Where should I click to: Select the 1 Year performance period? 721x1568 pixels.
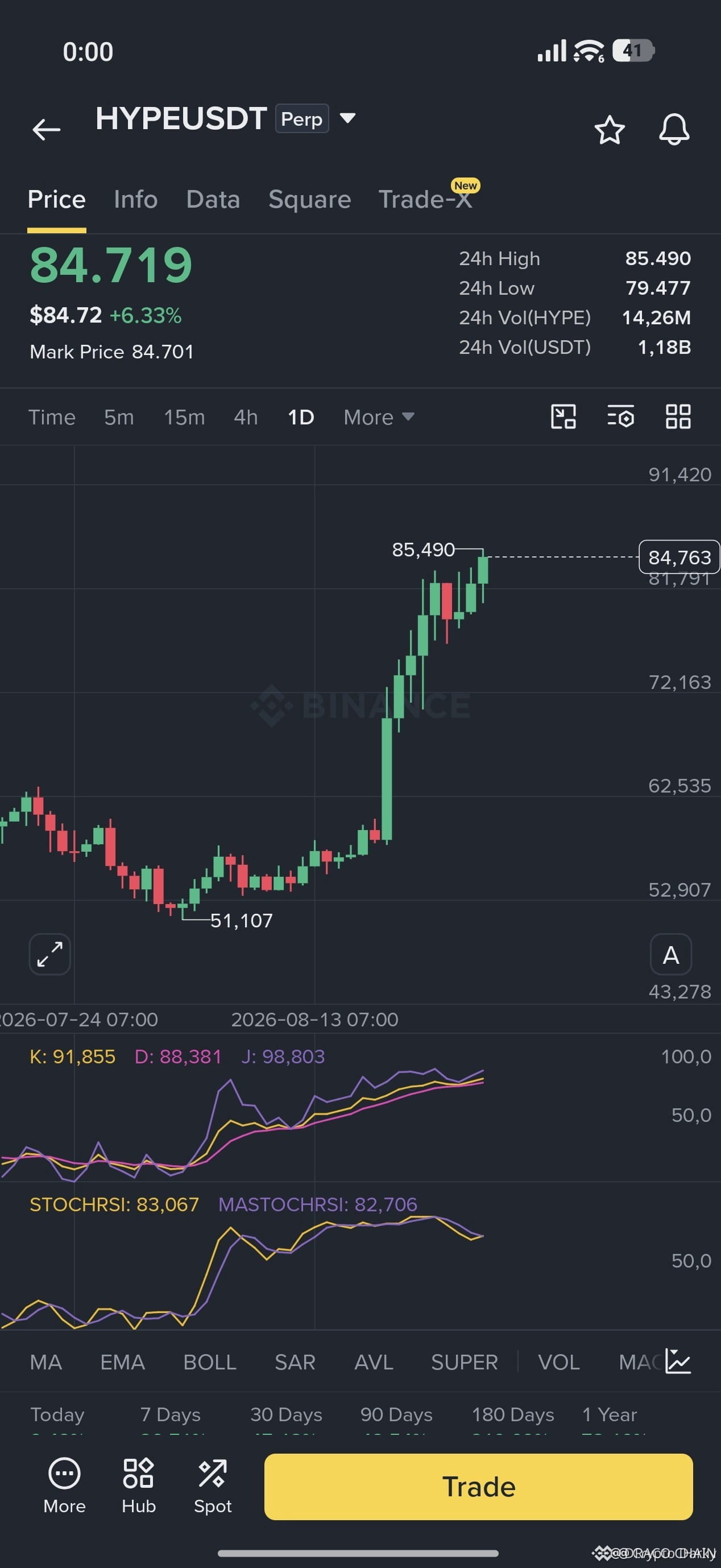point(609,1414)
